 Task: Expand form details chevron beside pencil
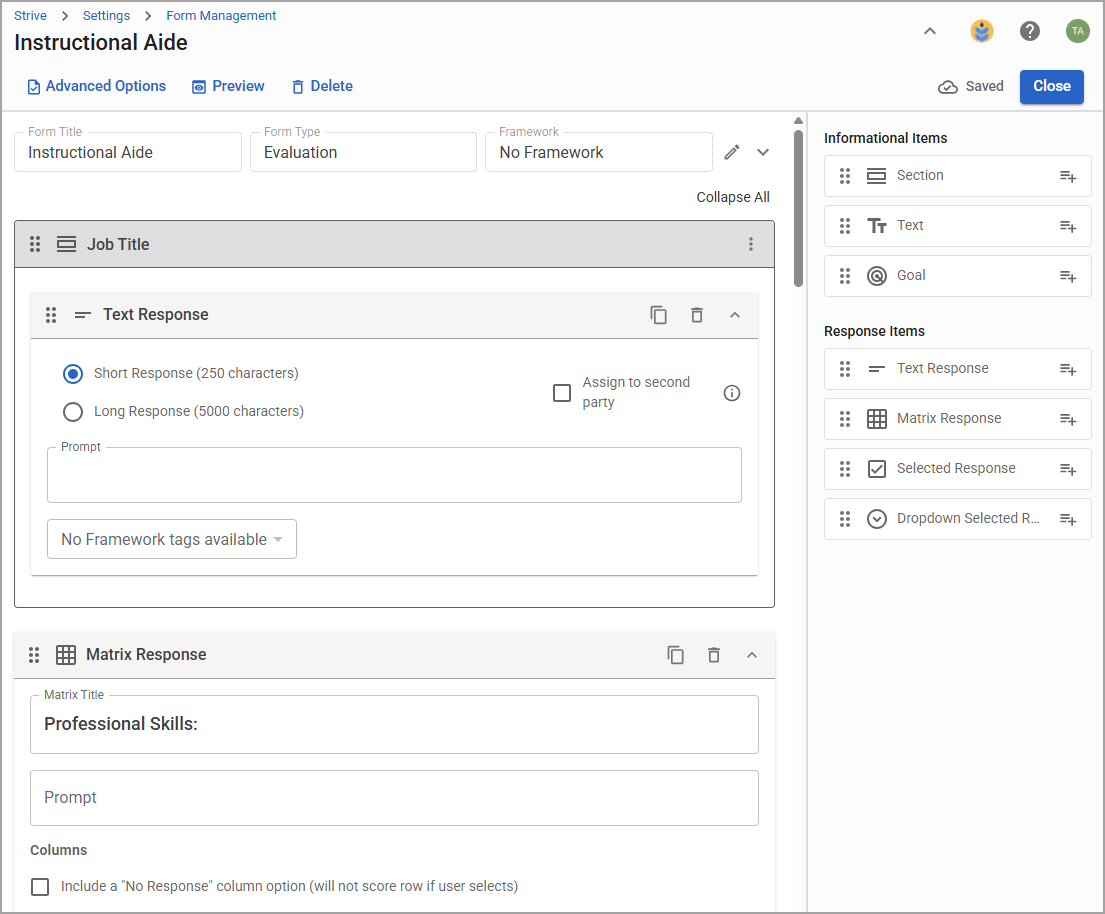763,152
